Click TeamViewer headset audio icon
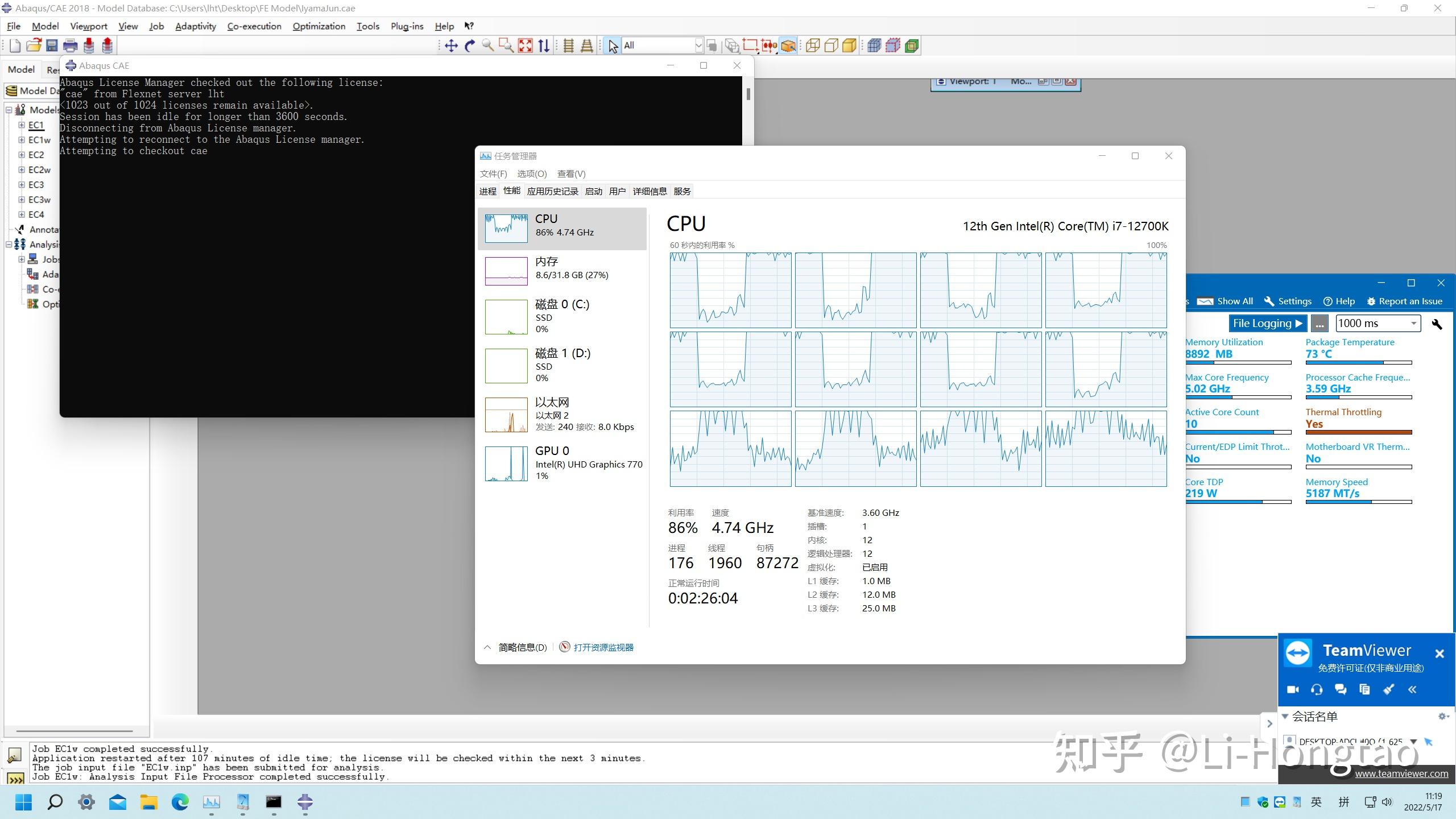1456x819 pixels. (x=1317, y=689)
